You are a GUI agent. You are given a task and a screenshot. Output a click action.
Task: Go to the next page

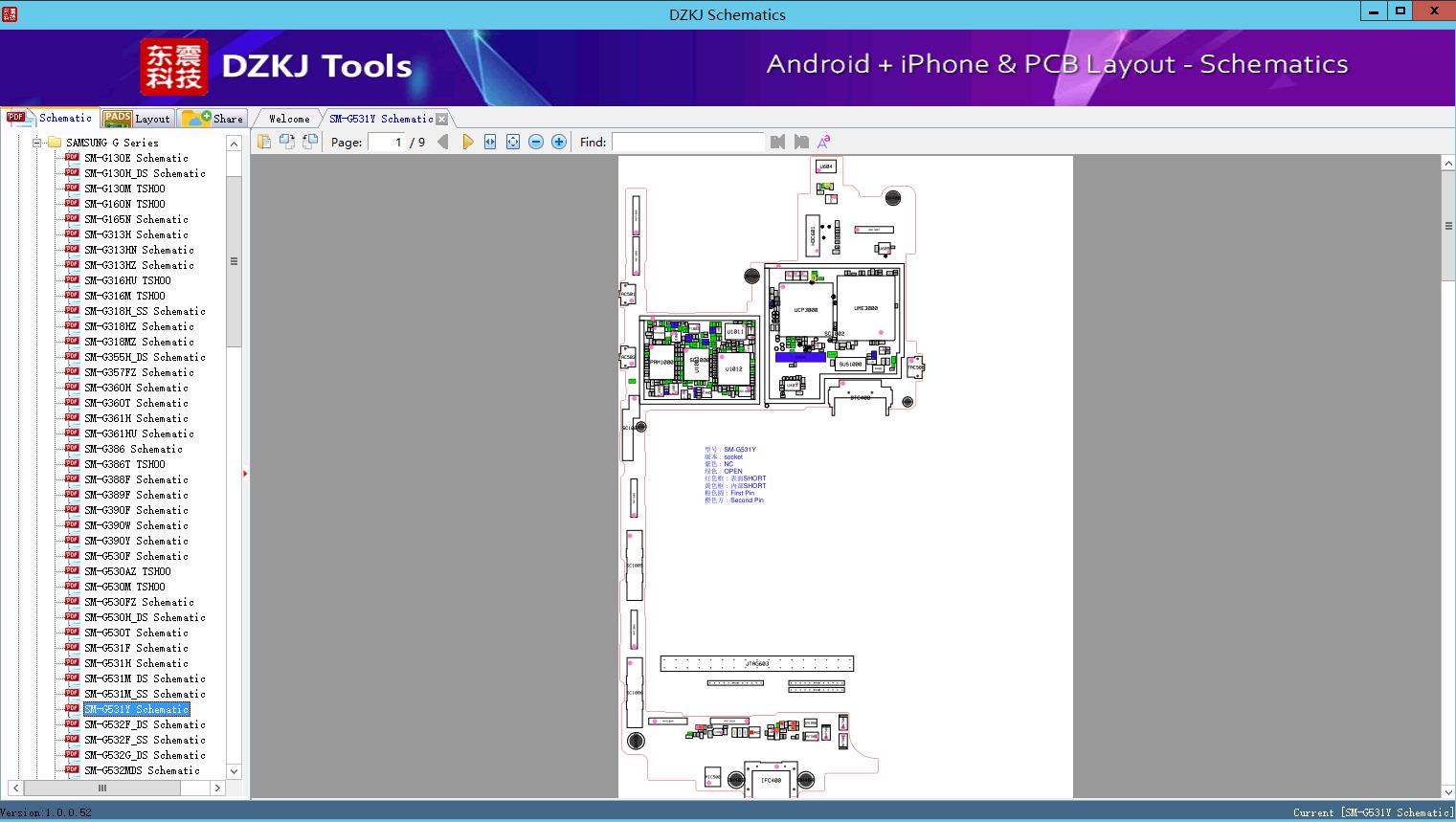[x=467, y=142]
